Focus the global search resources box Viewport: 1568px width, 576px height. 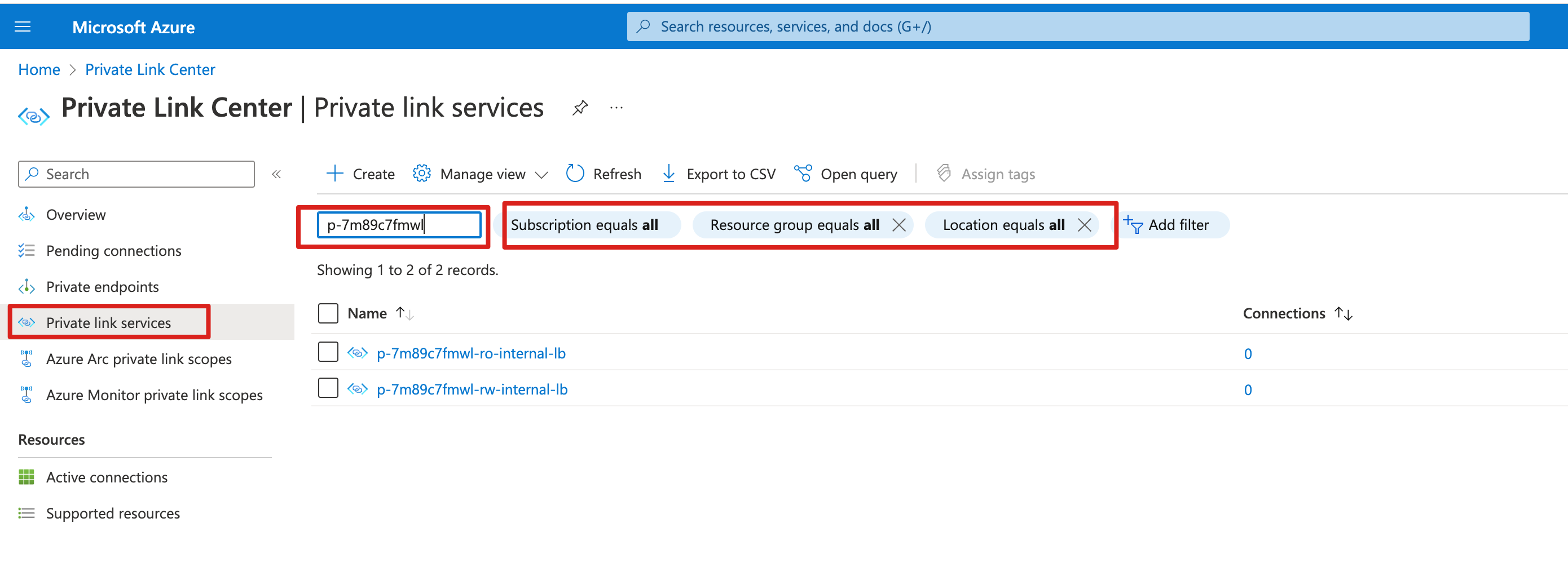[x=1077, y=26]
